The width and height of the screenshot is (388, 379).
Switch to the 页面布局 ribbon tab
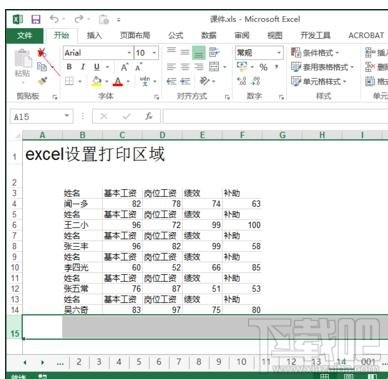(x=135, y=35)
